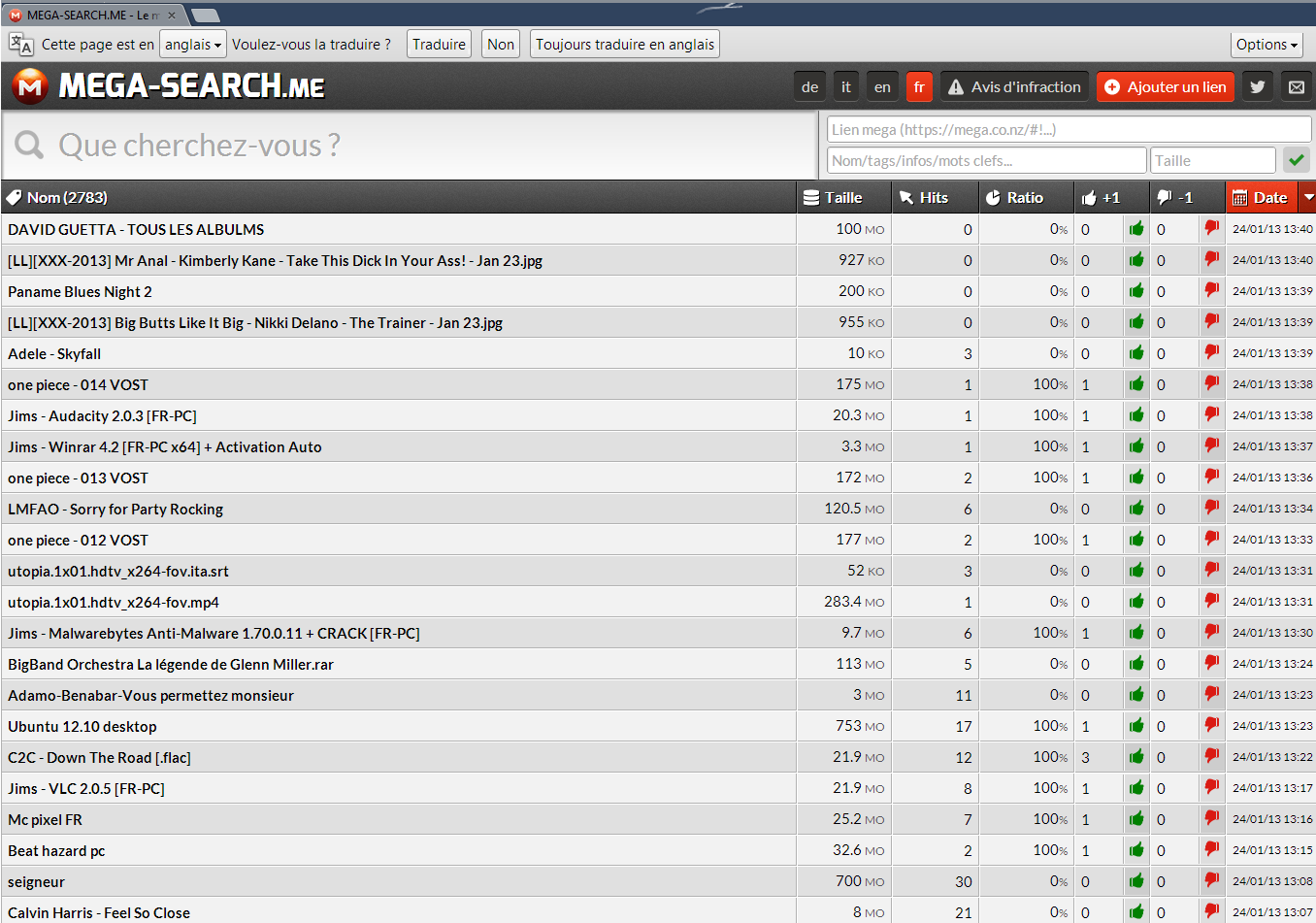
Task: Open the translation Options dropdown
Action: (1267, 44)
